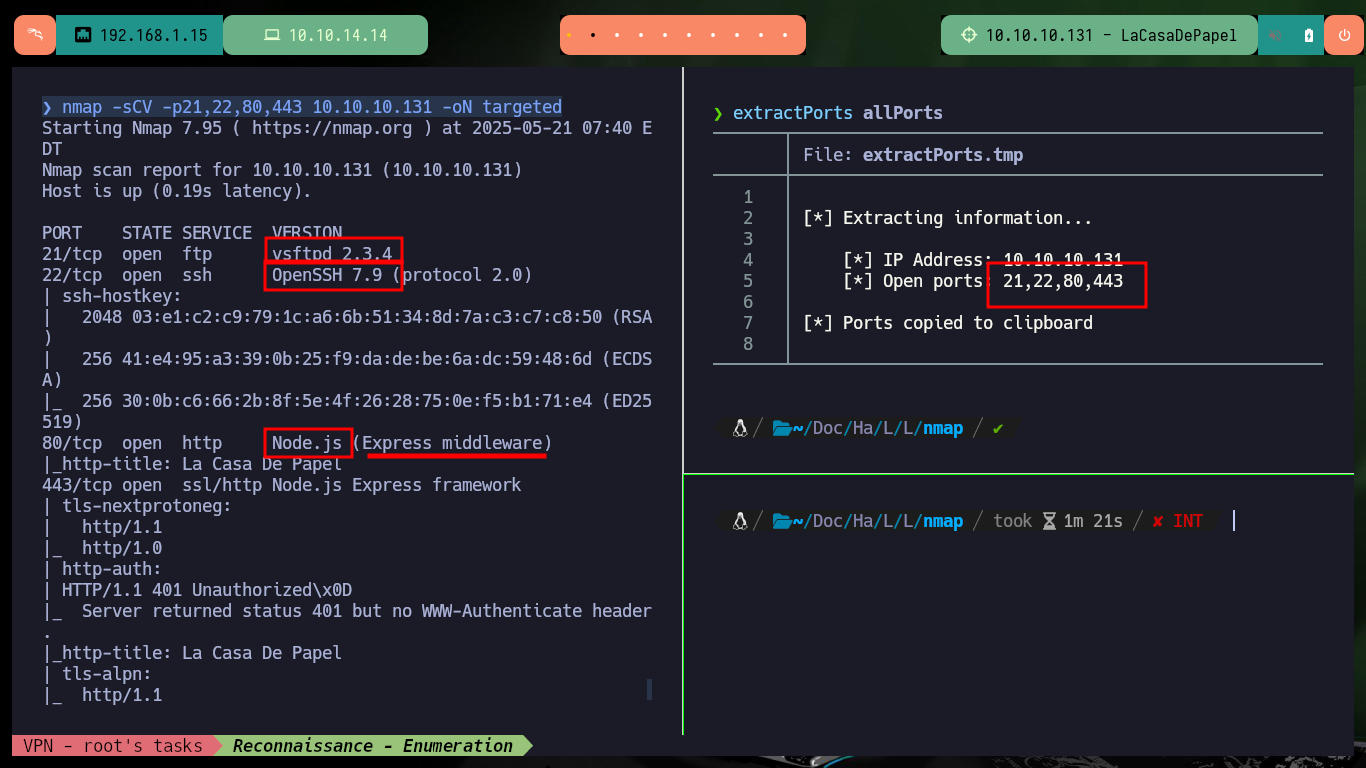Screen dimensions: 1366x768
Task: Click the 'ssh-hostkey:' line
Action: point(112,296)
